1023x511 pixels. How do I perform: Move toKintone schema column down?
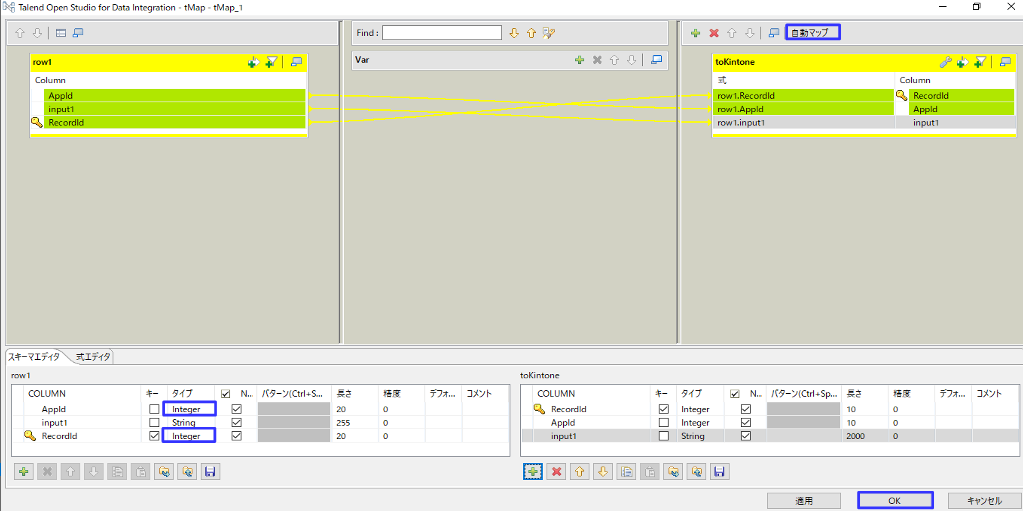point(603,472)
